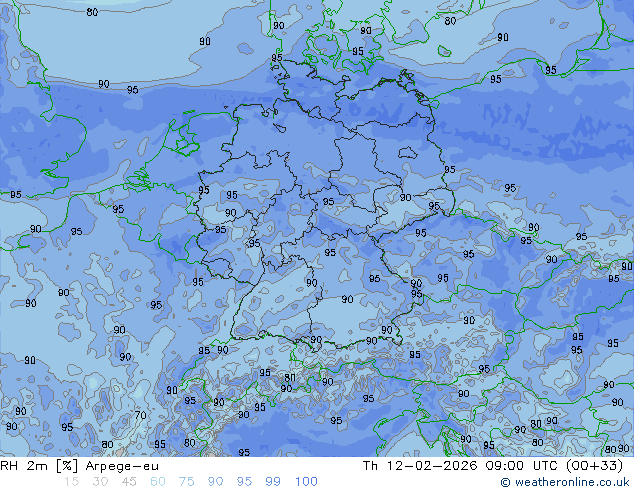
Task: Select the 15 value in the color legend
Action: tap(71, 482)
